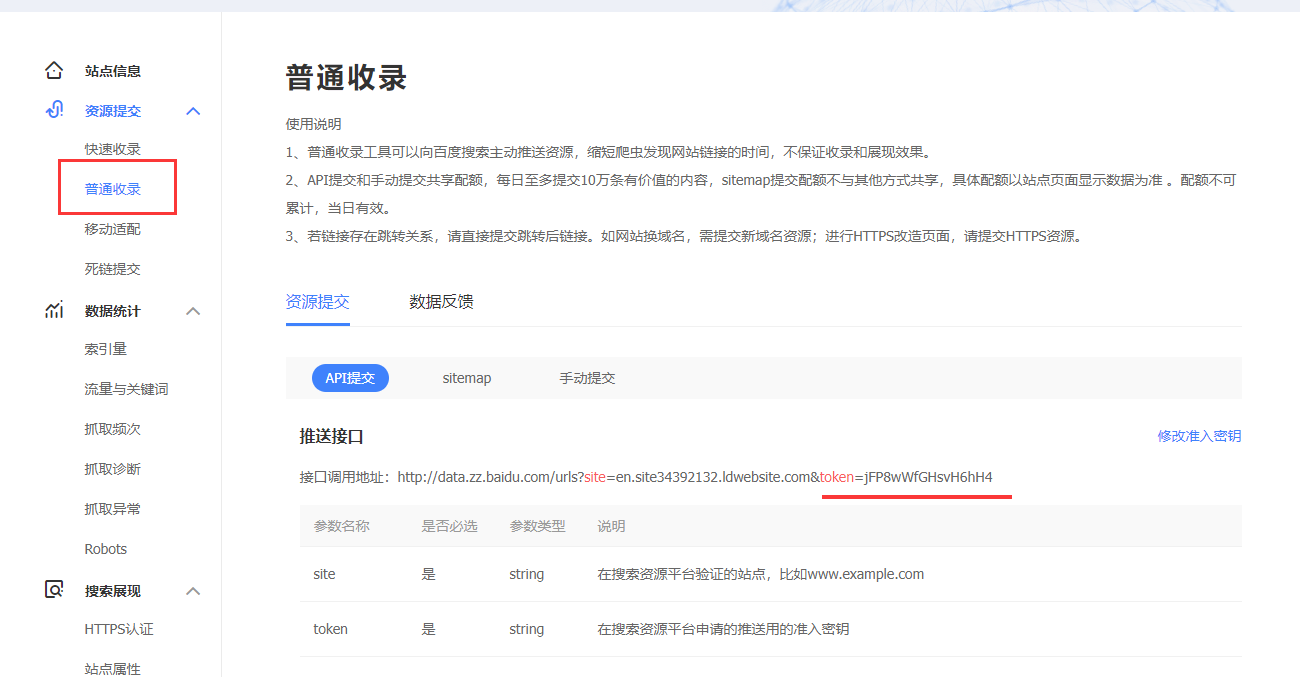Screen dimensions: 1300x677
Task: Click the magnifier icon beside 搜索展现
Action: pos(54,590)
